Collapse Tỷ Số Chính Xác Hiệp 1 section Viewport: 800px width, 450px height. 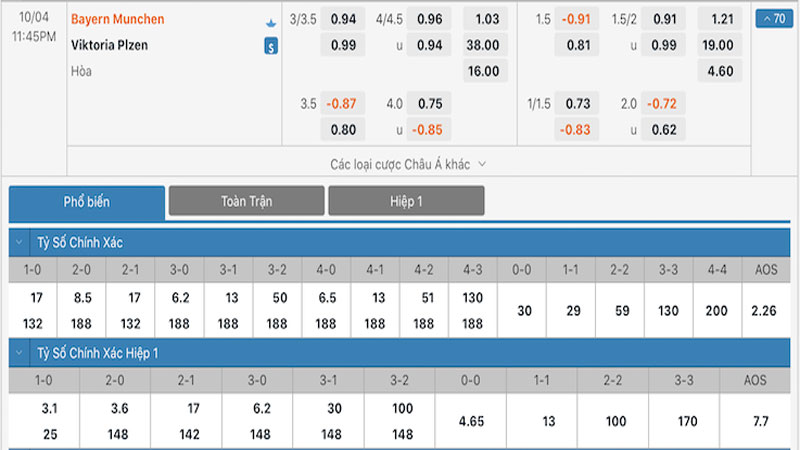[x=19, y=353]
